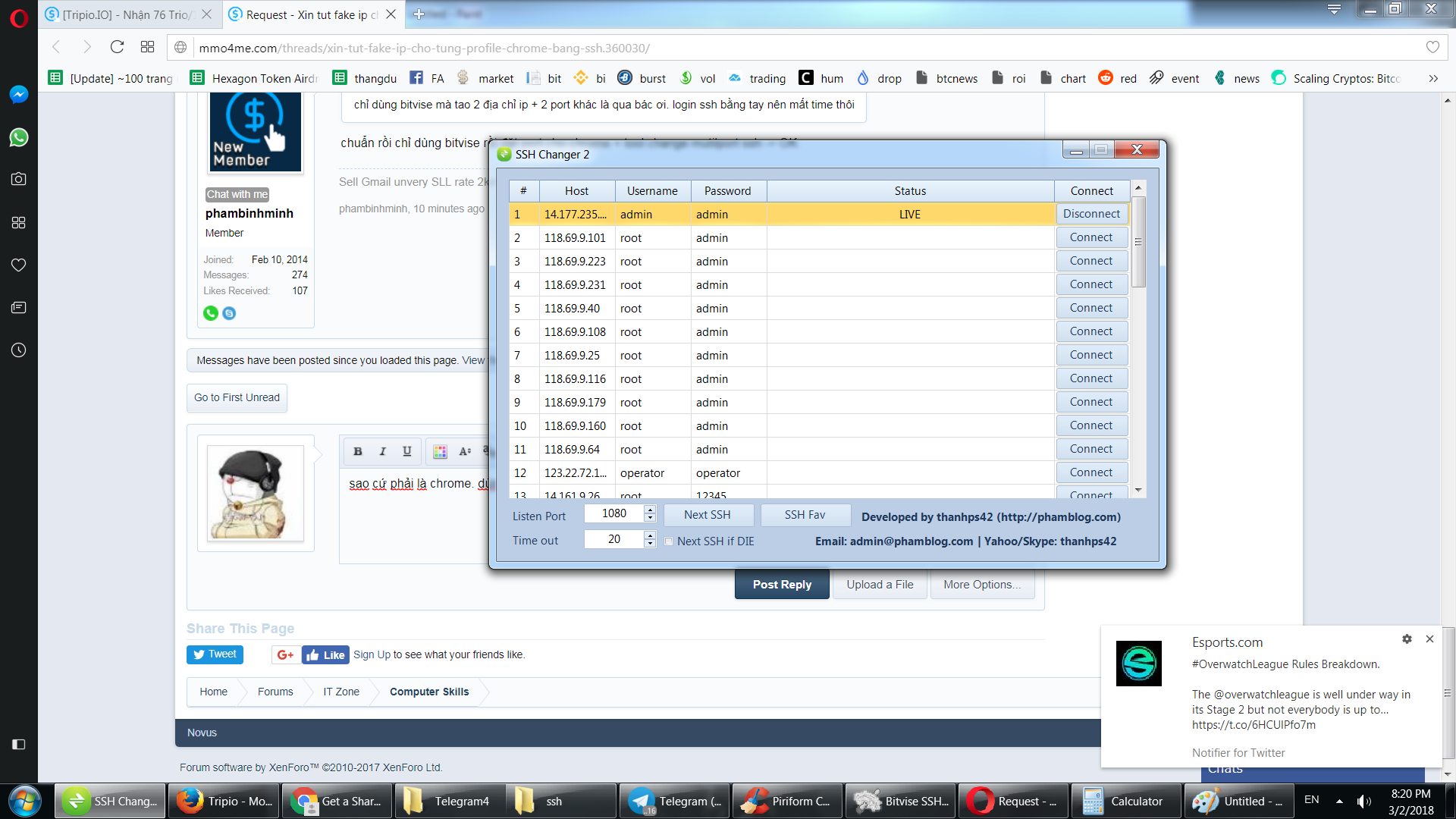Image resolution: width=1456 pixels, height=819 pixels.
Task: Open WhatsApp in Opera sidebar
Action: pyautogui.click(x=19, y=137)
